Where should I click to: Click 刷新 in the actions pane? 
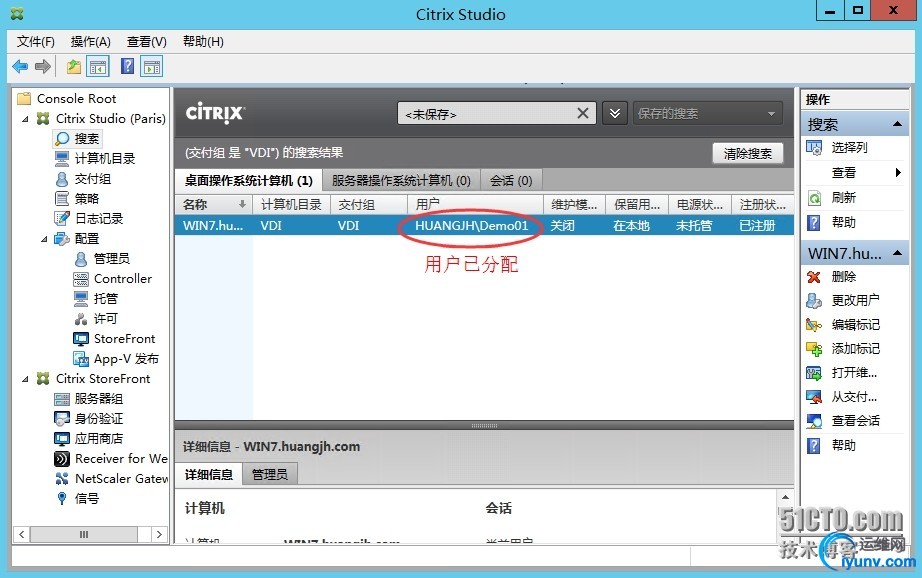click(x=843, y=198)
